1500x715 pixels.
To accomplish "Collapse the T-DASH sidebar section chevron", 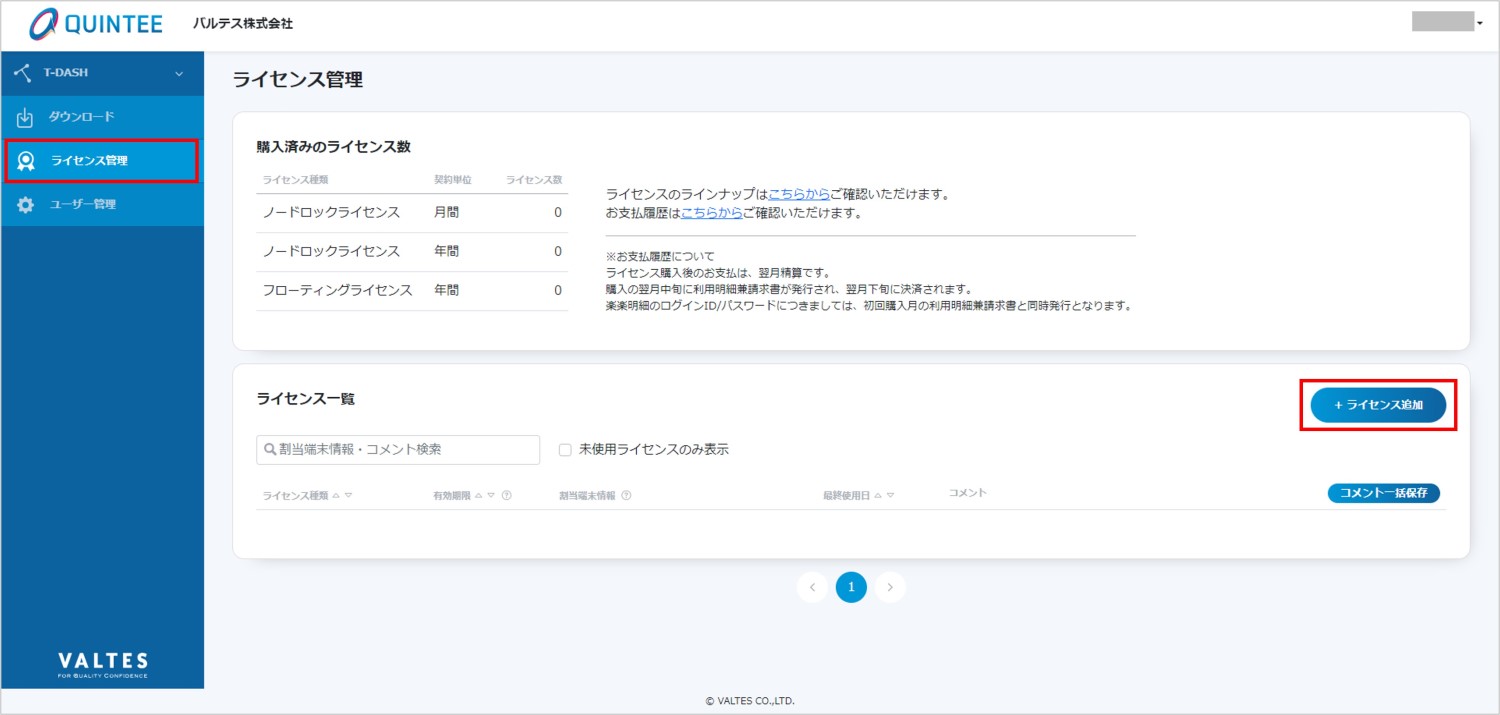I will [x=180, y=73].
